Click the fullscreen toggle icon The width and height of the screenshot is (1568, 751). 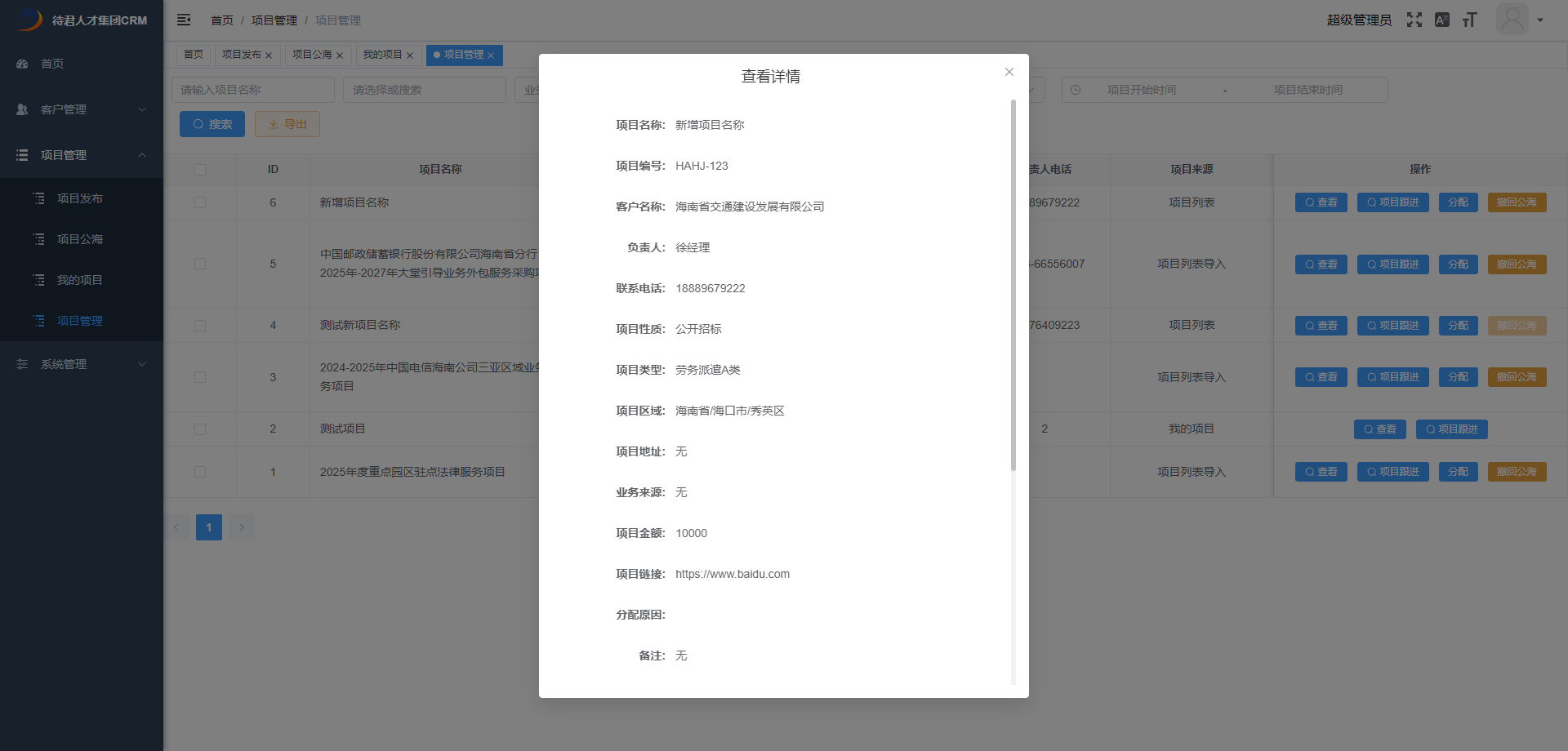1414,20
